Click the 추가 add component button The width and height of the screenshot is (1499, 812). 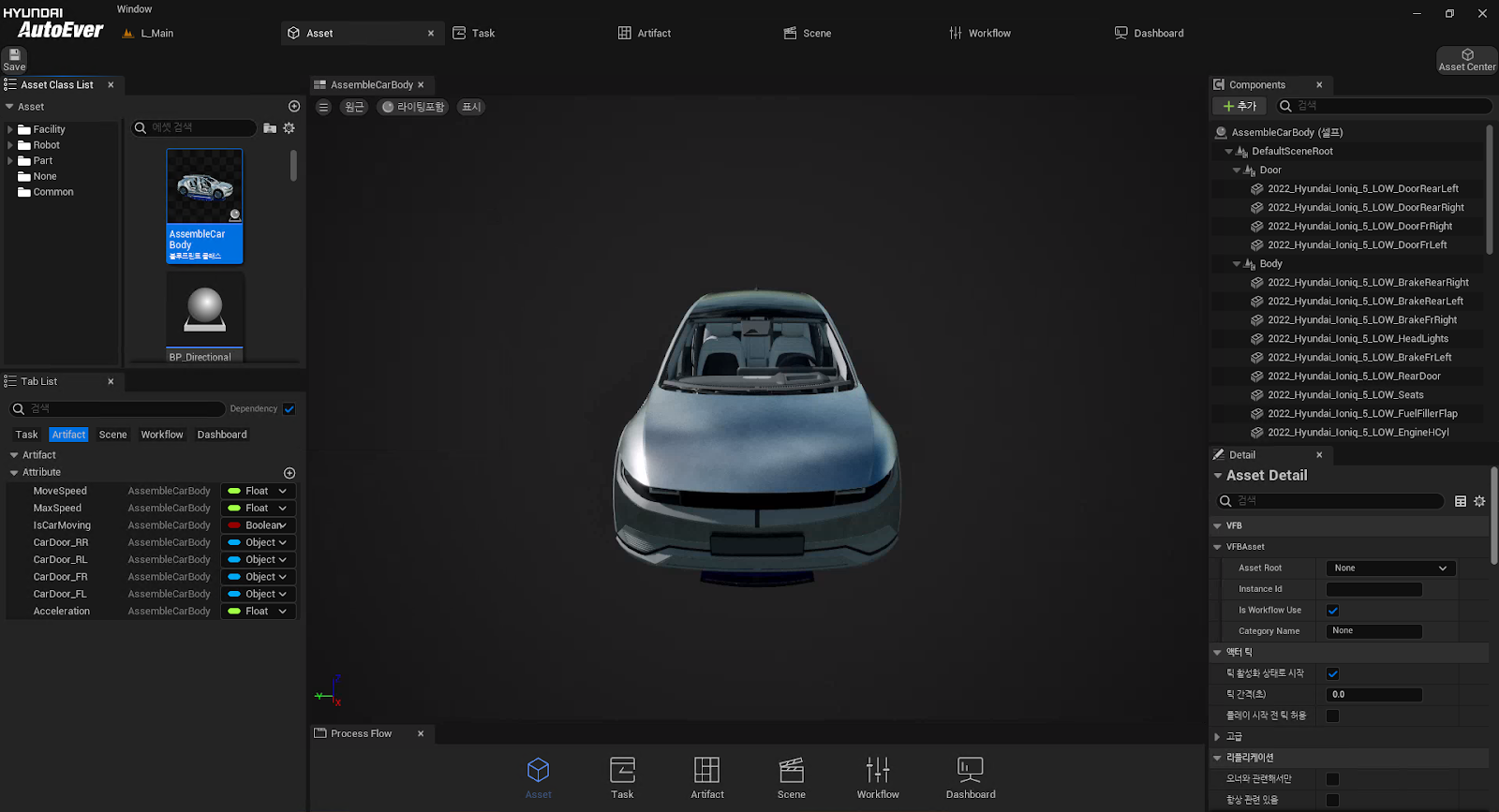click(x=1239, y=106)
